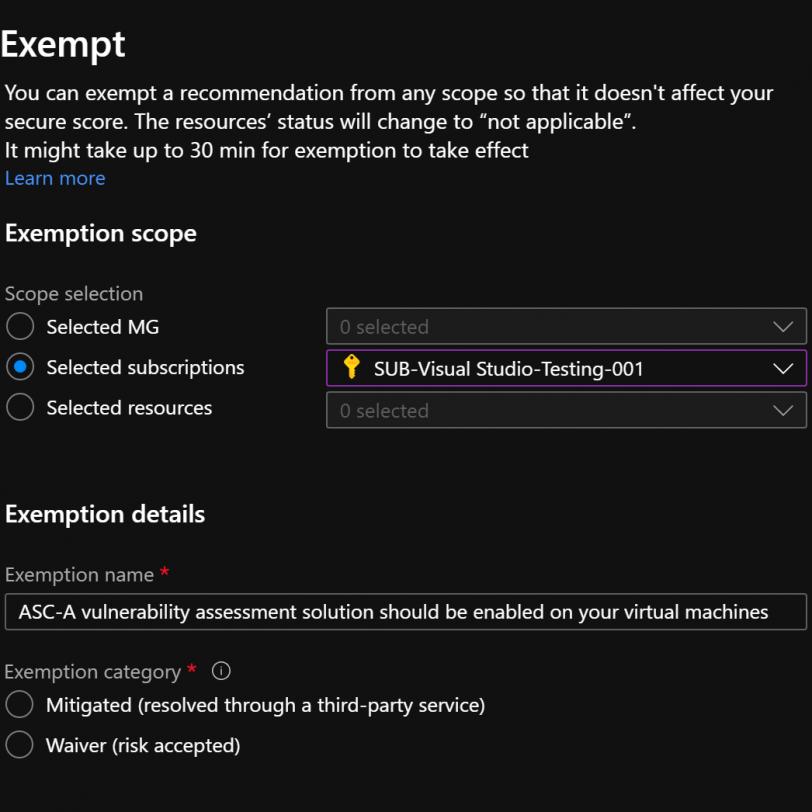The height and width of the screenshot is (812, 812).
Task: Open the Learn more link
Action: click(55, 178)
